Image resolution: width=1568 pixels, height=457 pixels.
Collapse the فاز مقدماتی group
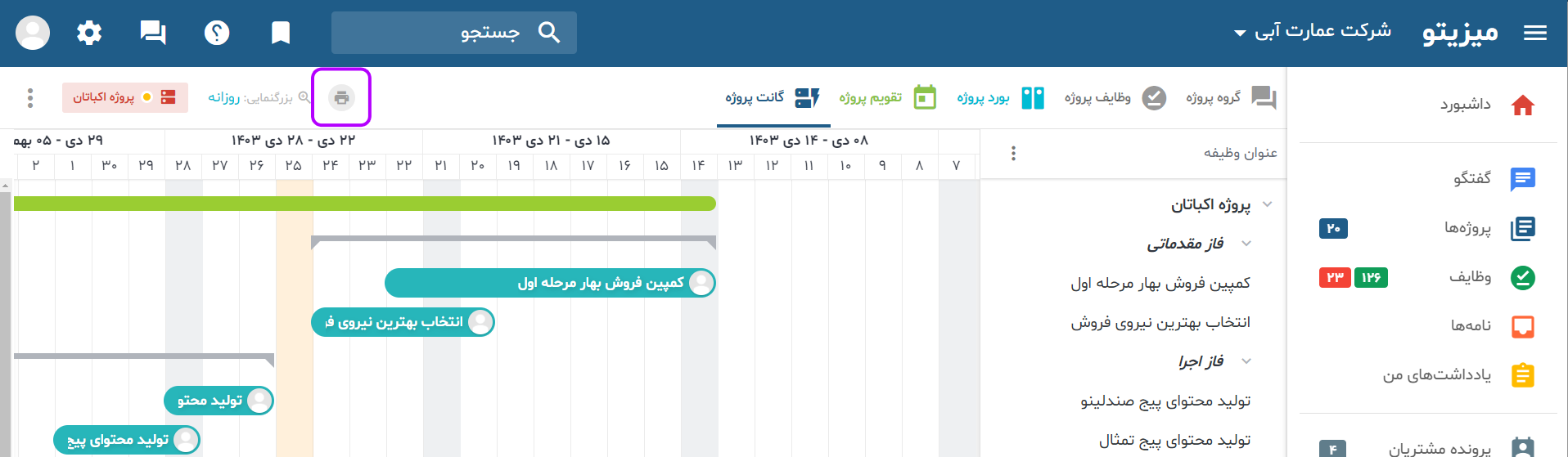pos(1246,244)
